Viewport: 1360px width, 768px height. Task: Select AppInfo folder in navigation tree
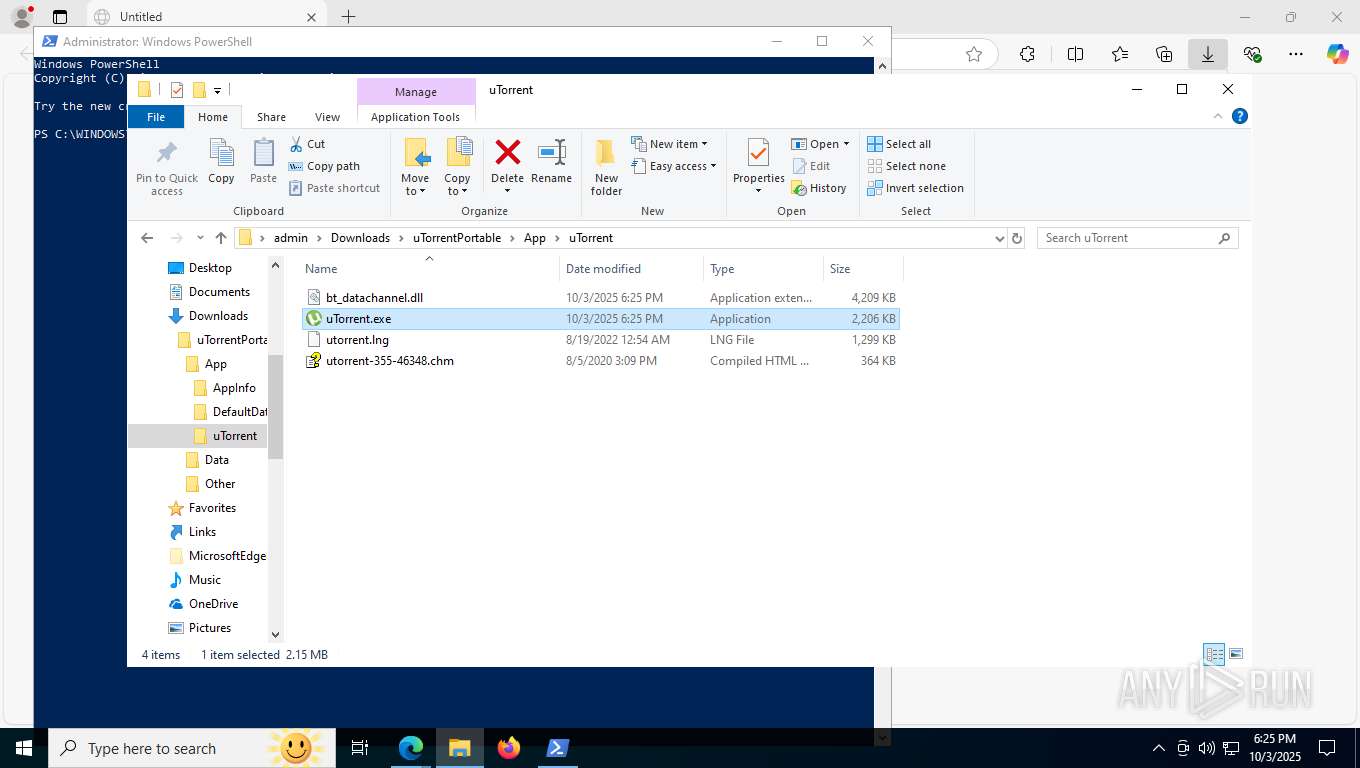point(234,388)
